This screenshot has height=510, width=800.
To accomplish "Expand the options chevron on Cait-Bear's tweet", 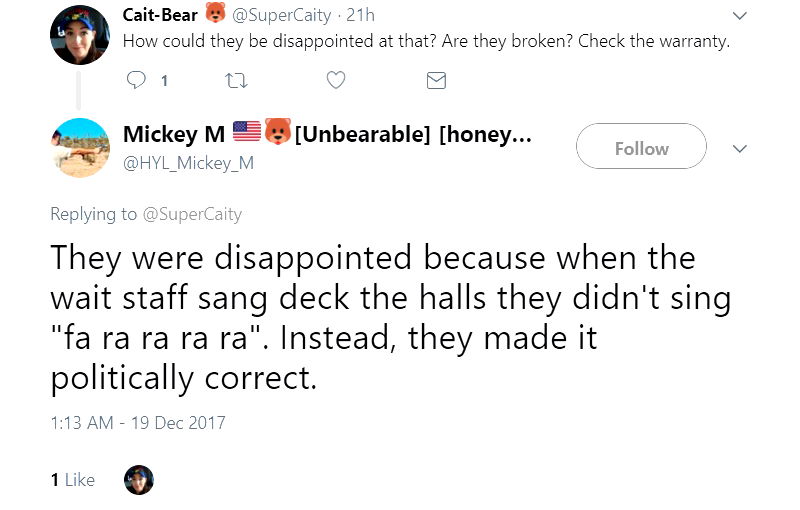I will click(740, 16).
